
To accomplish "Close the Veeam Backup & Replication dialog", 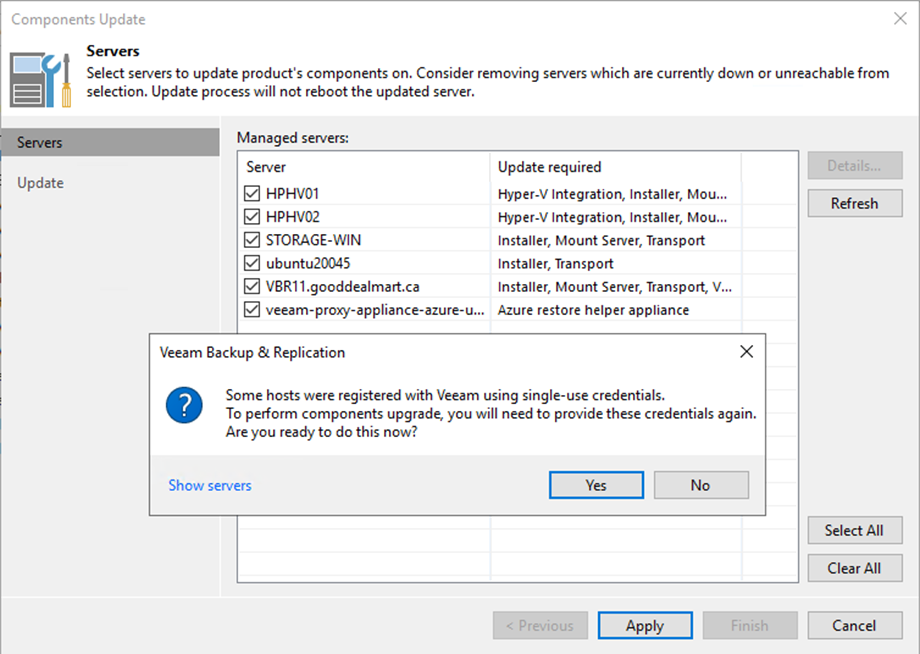I will (746, 352).
